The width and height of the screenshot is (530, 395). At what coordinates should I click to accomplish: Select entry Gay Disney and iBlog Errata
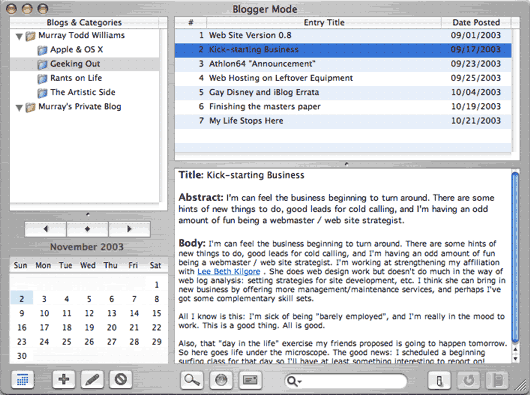point(343,92)
